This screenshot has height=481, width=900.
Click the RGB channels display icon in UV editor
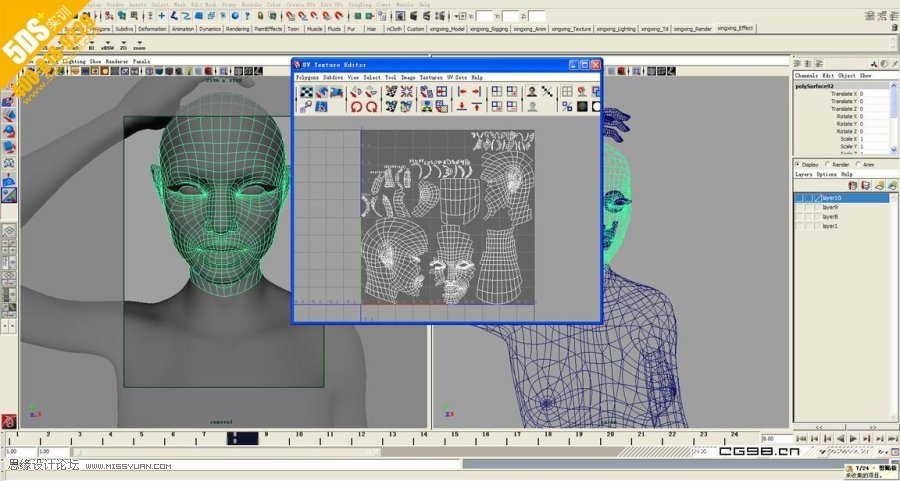(582, 106)
